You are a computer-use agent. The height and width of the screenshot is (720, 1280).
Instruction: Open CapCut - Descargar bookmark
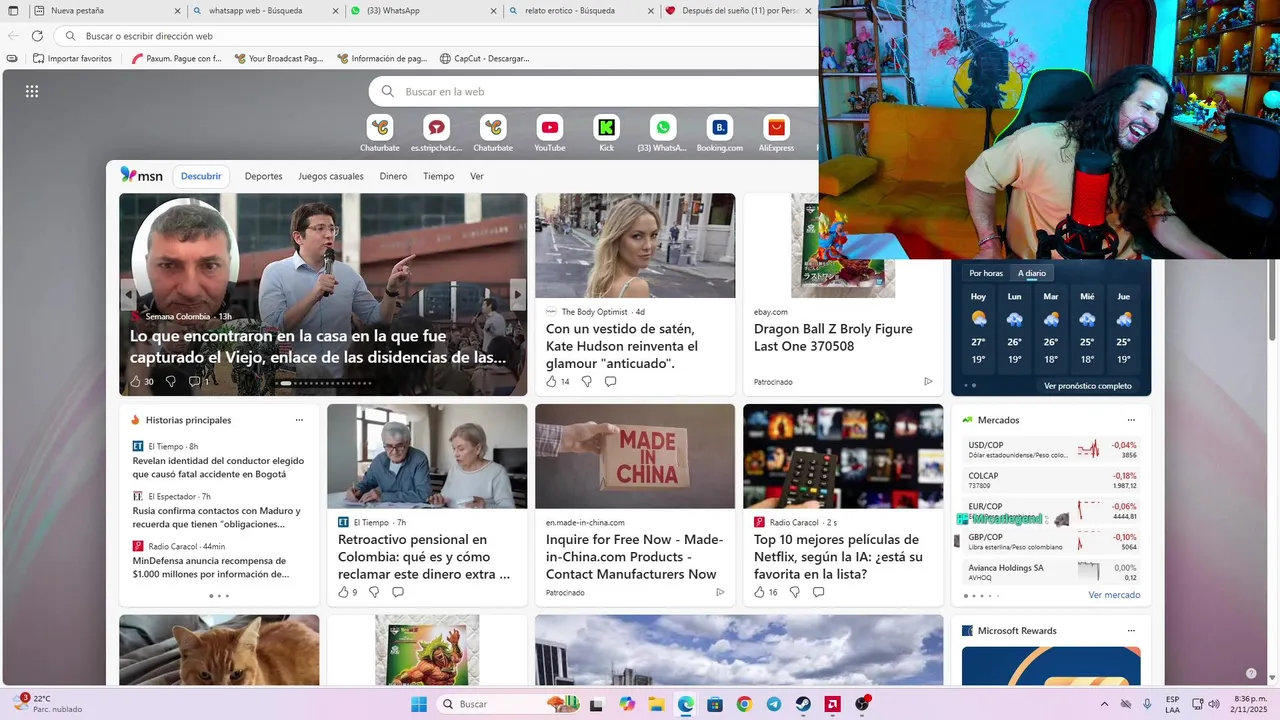[x=484, y=58]
